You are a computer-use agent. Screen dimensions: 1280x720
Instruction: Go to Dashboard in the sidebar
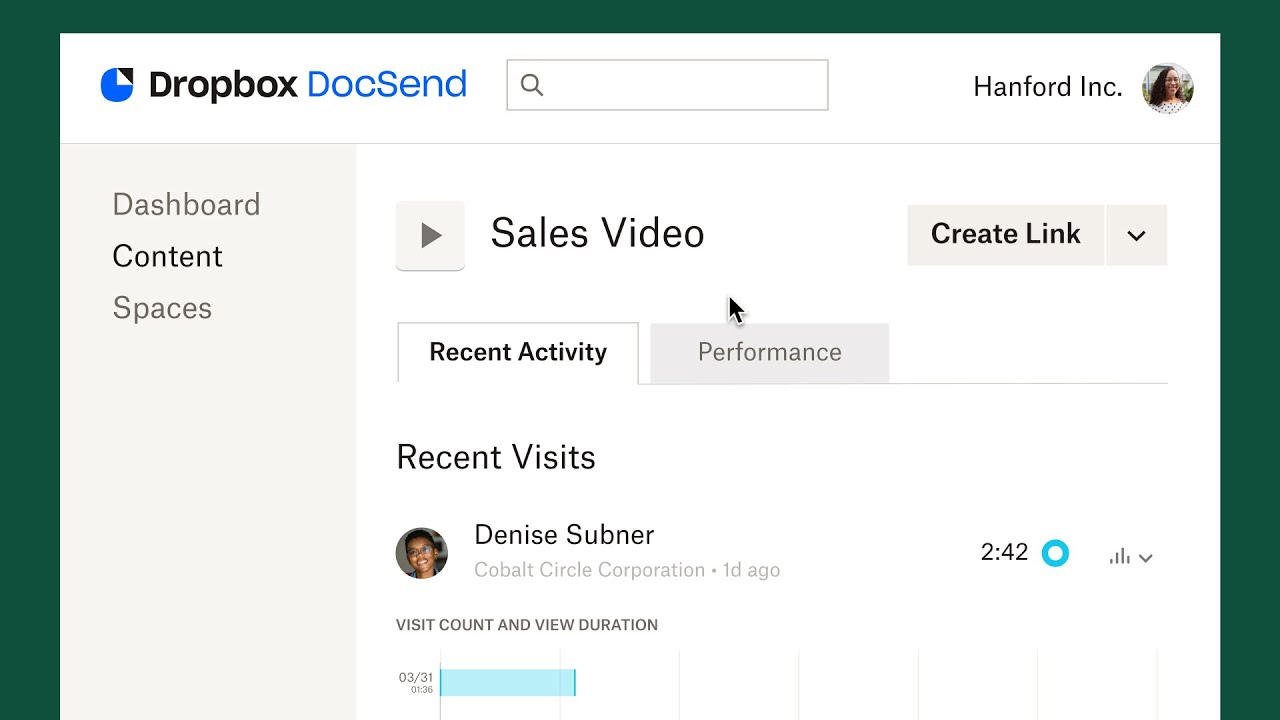pyautogui.click(x=186, y=204)
